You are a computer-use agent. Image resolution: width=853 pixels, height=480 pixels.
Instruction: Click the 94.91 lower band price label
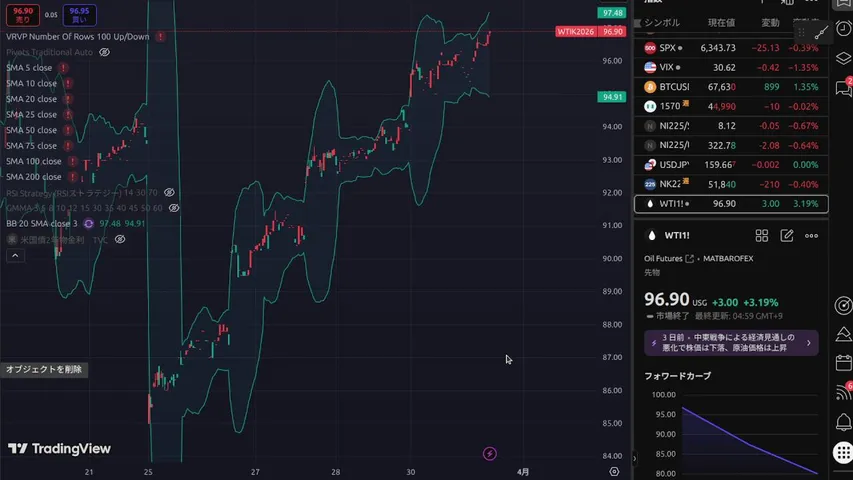[x=612, y=97]
